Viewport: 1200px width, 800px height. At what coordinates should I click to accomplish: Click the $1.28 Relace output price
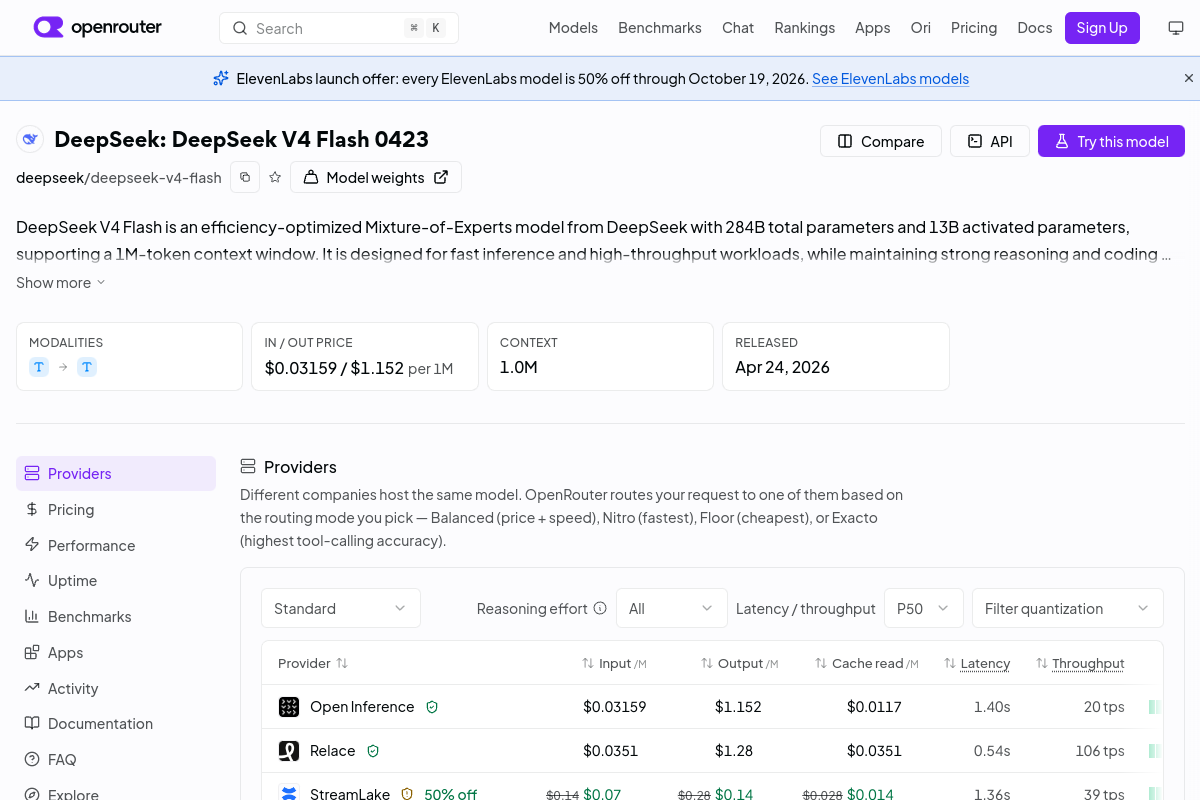(734, 751)
